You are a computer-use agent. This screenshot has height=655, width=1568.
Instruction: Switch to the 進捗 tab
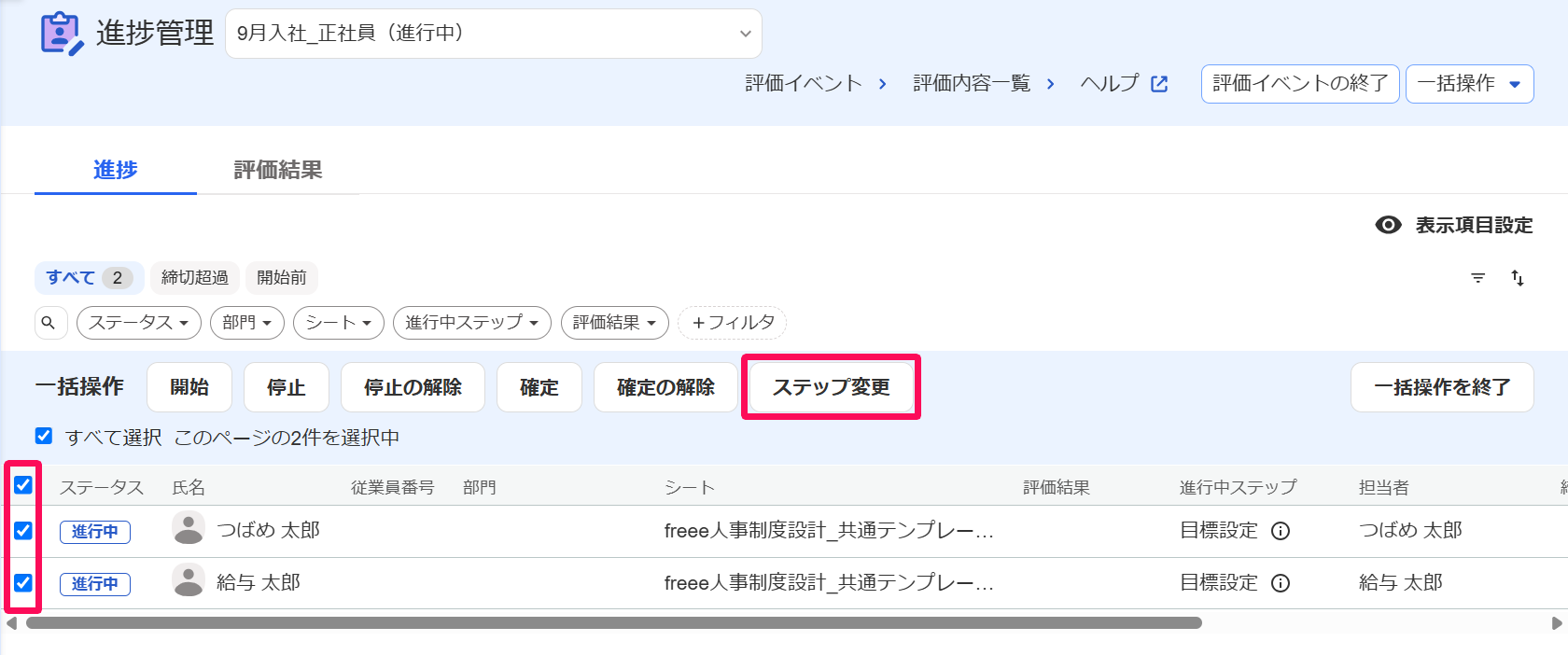pos(116,170)
